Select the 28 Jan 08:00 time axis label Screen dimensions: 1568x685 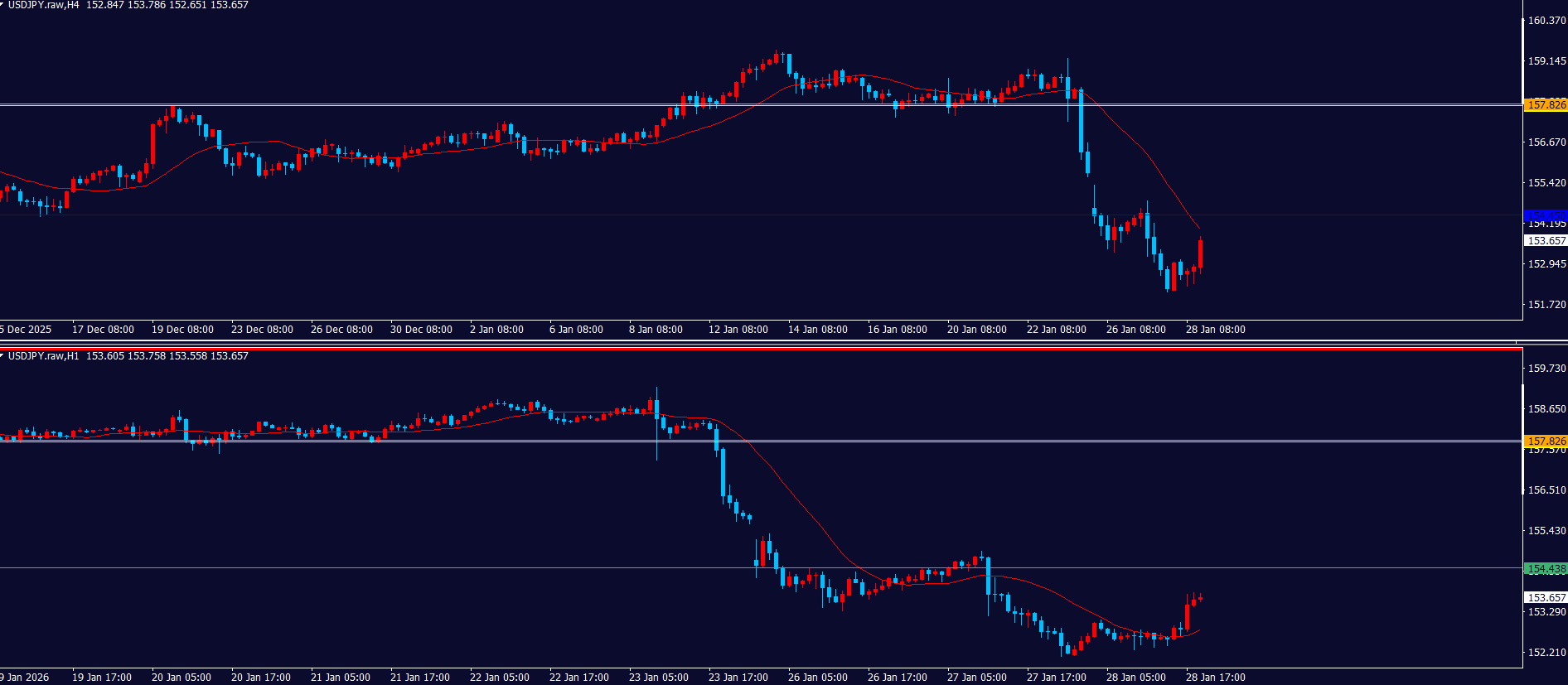[1215, 330]
